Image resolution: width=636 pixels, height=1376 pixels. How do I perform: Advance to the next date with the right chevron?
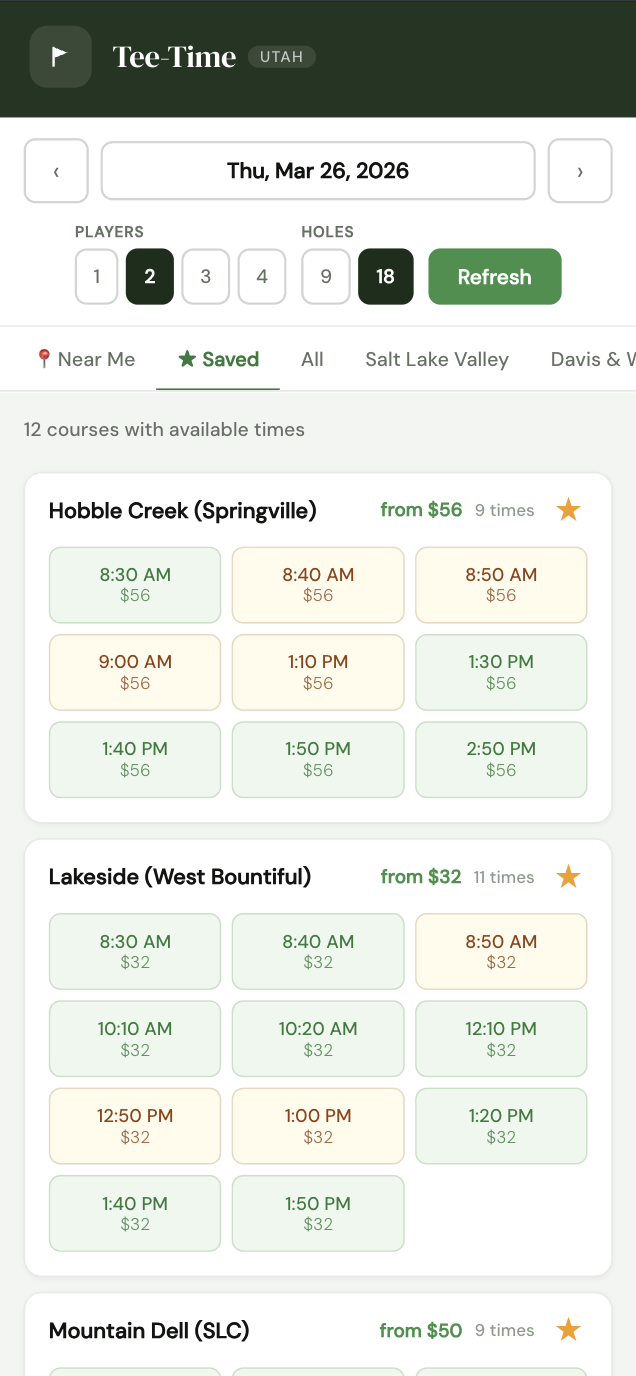[x=580, y=171]
